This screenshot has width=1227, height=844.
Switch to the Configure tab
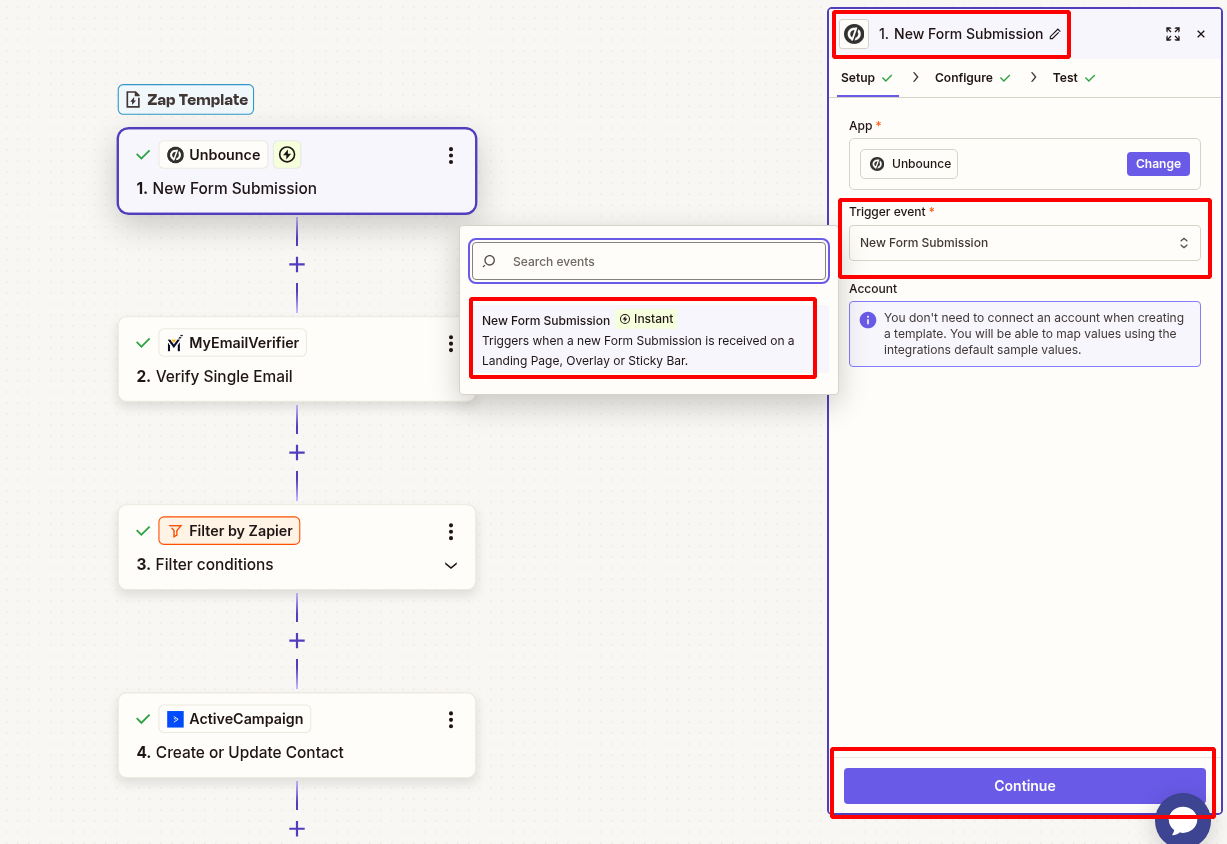coord(962,77)
